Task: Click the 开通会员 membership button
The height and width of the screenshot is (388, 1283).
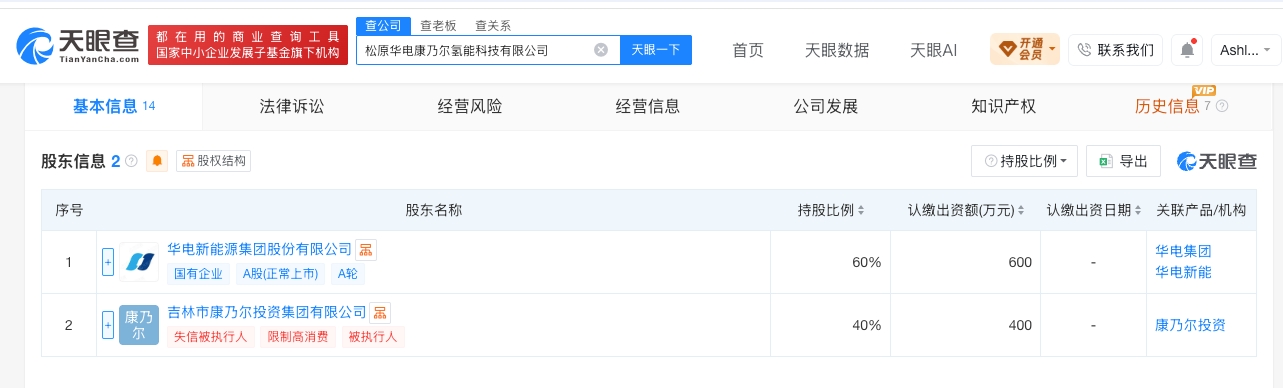Action: point(1024,49)
